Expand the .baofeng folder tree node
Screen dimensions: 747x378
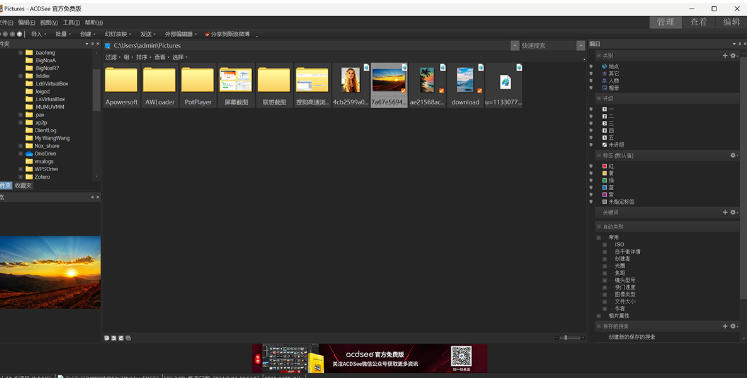tap(20, 52)
